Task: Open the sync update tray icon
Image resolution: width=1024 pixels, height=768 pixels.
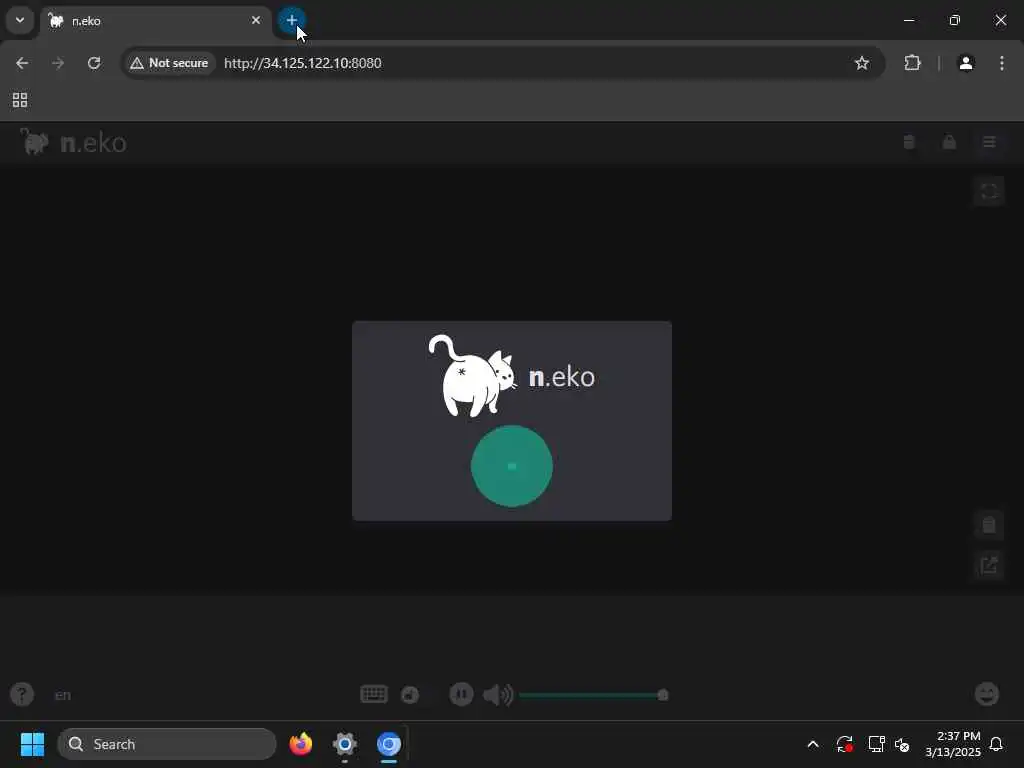Action: tap(844, 744)
